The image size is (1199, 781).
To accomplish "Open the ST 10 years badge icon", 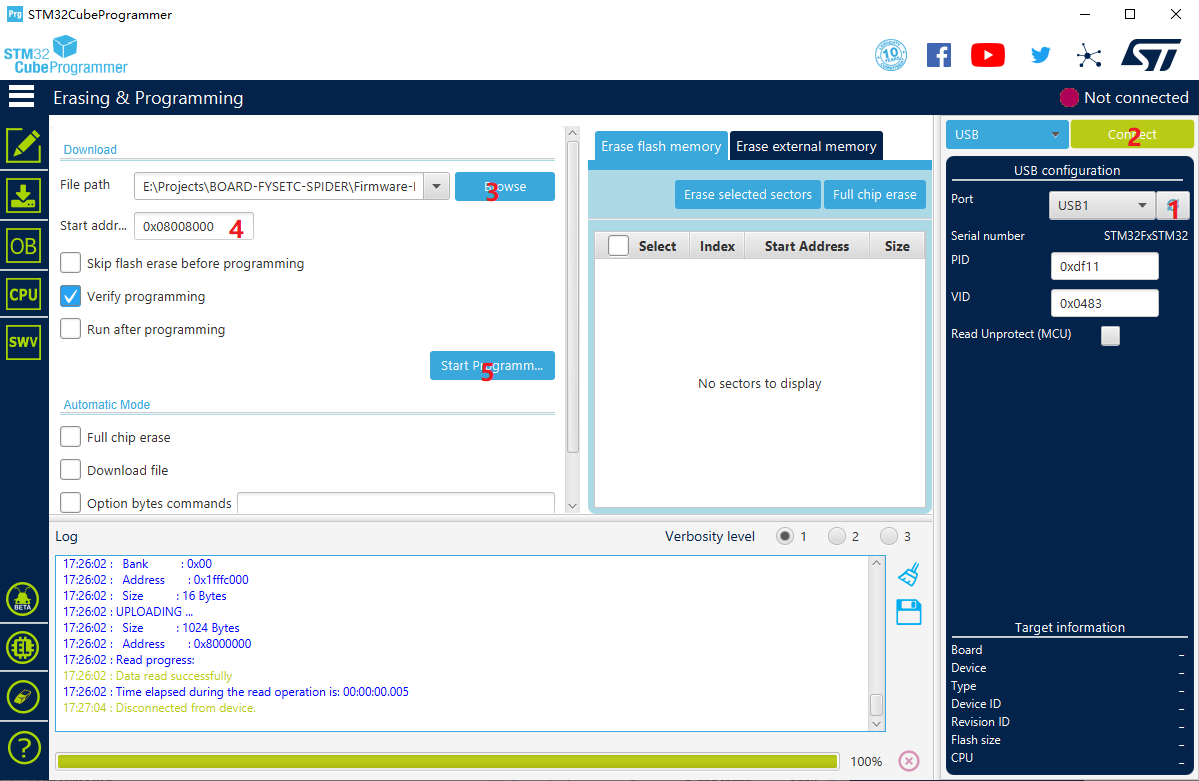I will tap(891, 55).
